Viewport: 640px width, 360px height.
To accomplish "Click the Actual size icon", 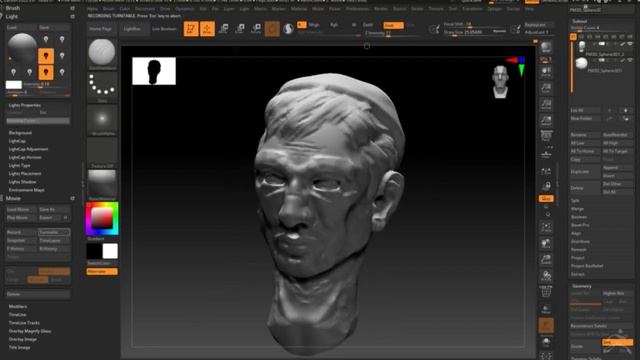I will point(546,104).
